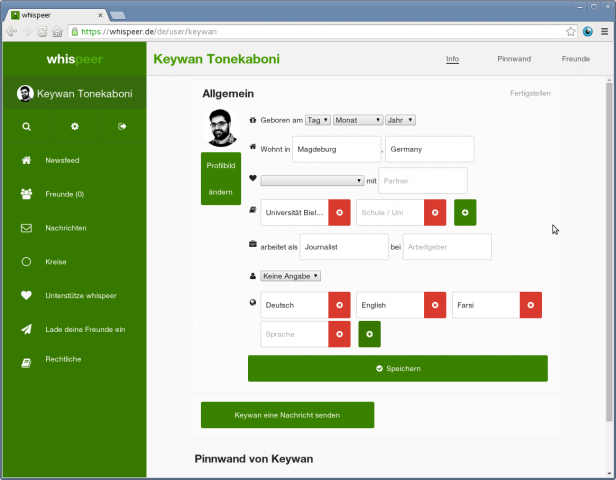Expand the Monat month dropdown
Viewport: 616px width, 480px height.
coord(358,120)
